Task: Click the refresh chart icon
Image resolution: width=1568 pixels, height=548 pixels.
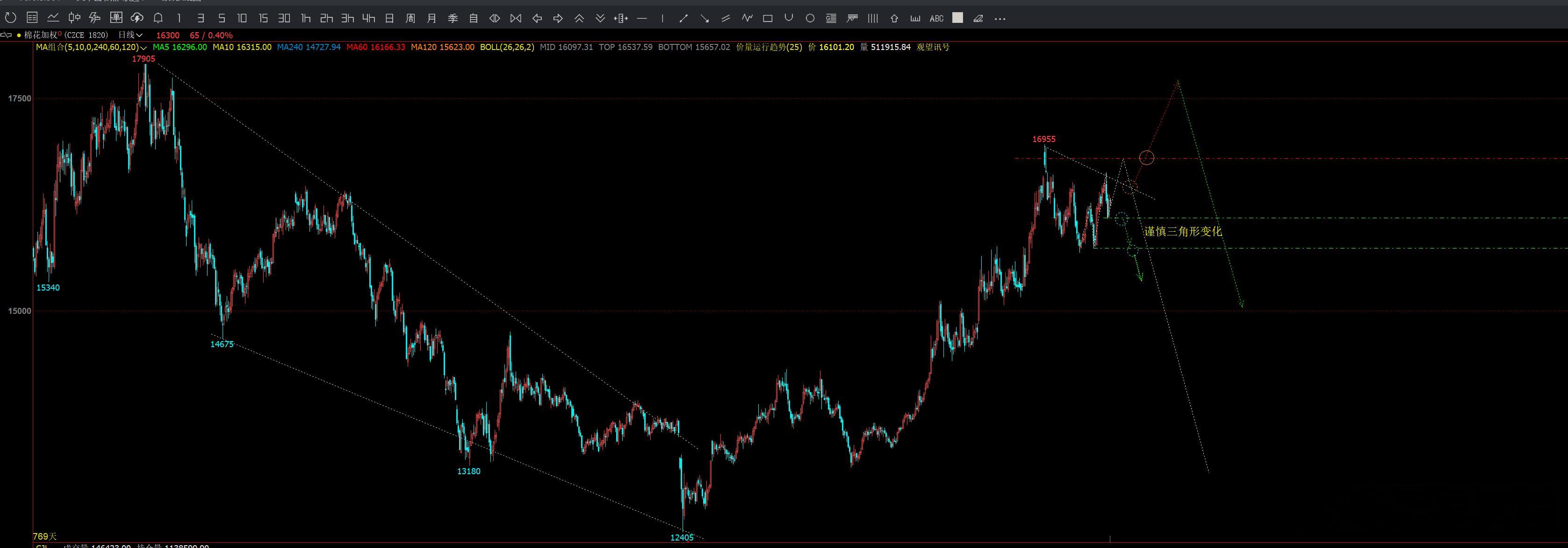Action: tap(10, 18)
